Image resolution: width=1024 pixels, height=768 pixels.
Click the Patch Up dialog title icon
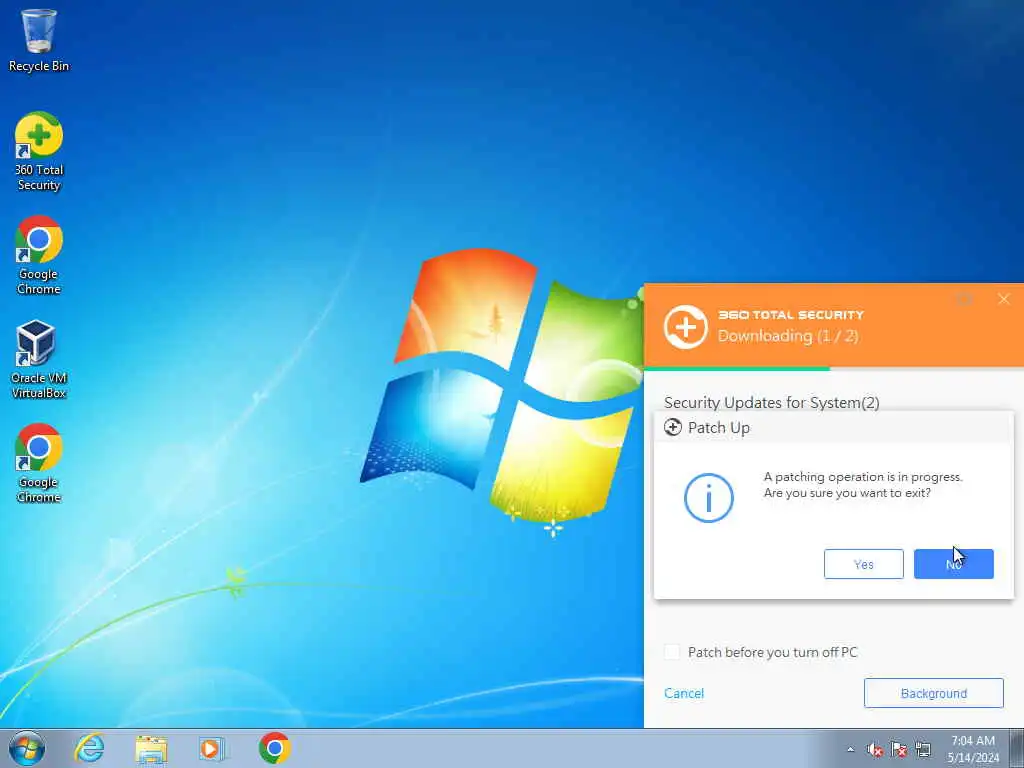coord(673,428)
